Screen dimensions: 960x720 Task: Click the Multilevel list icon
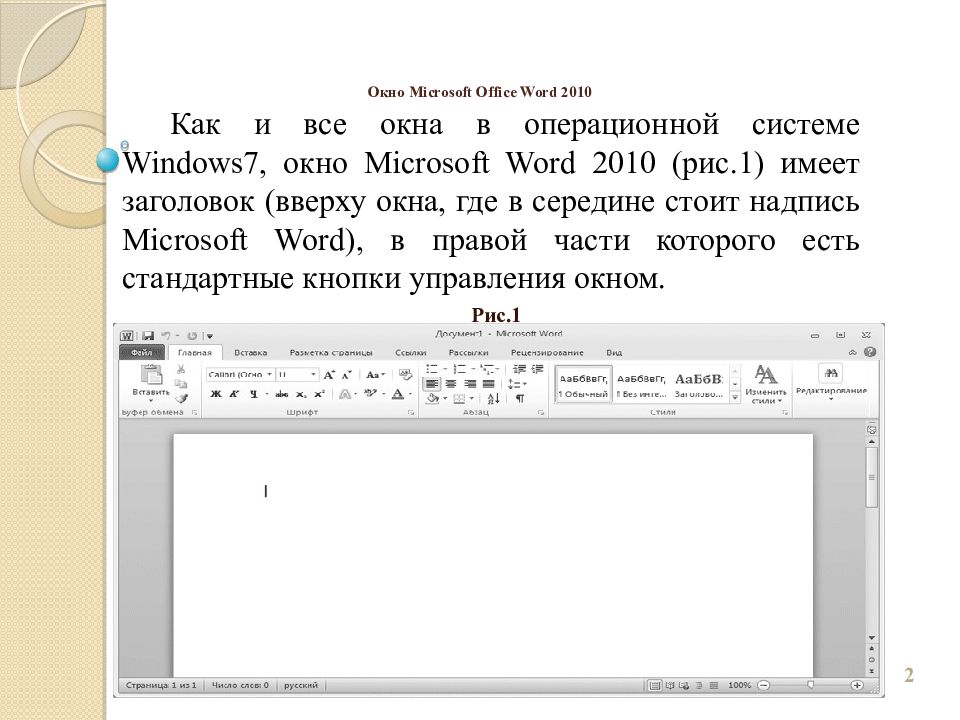click(x=487, y=369)
